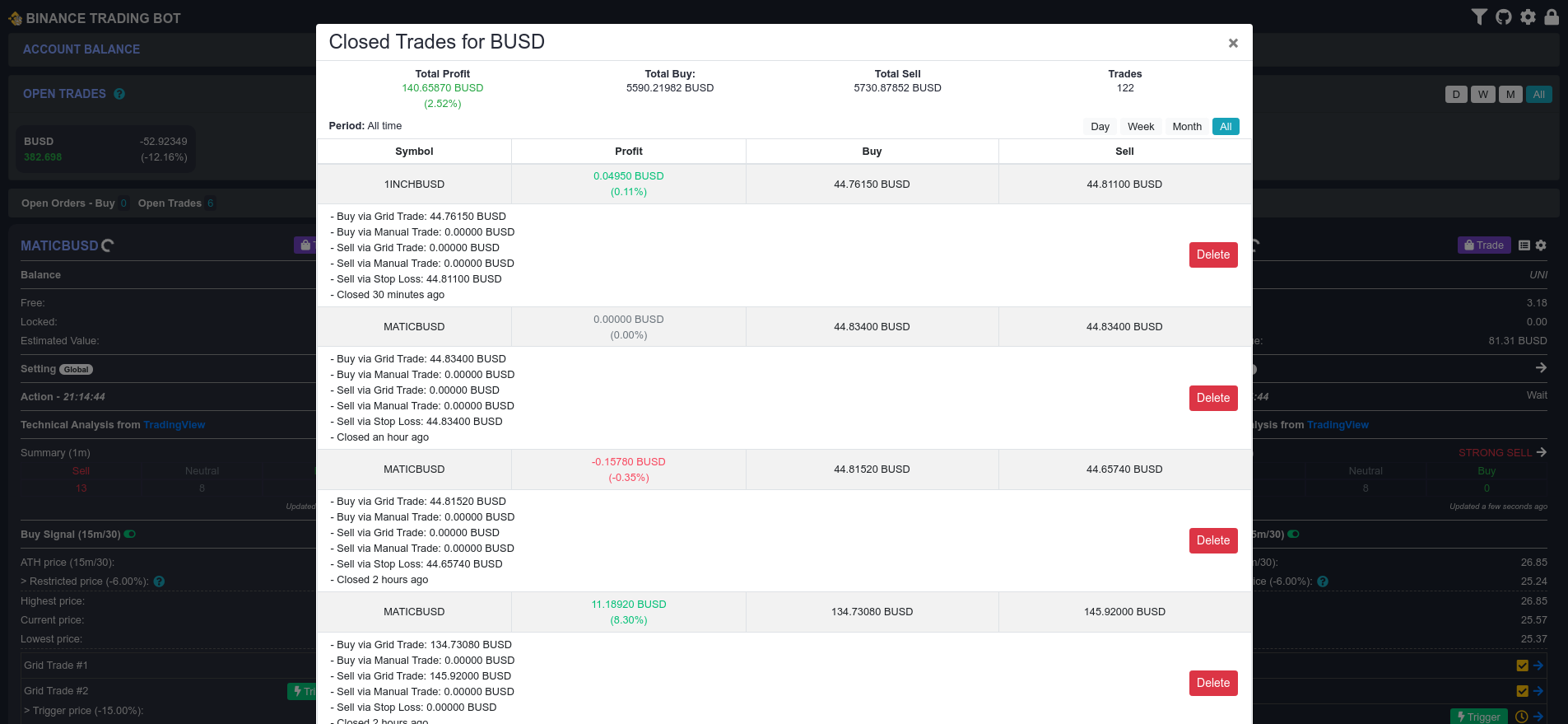Click the help icon beside Restricted price (-6.00%)
This screenshot has width=1568, height=724.
pos(159,582)
